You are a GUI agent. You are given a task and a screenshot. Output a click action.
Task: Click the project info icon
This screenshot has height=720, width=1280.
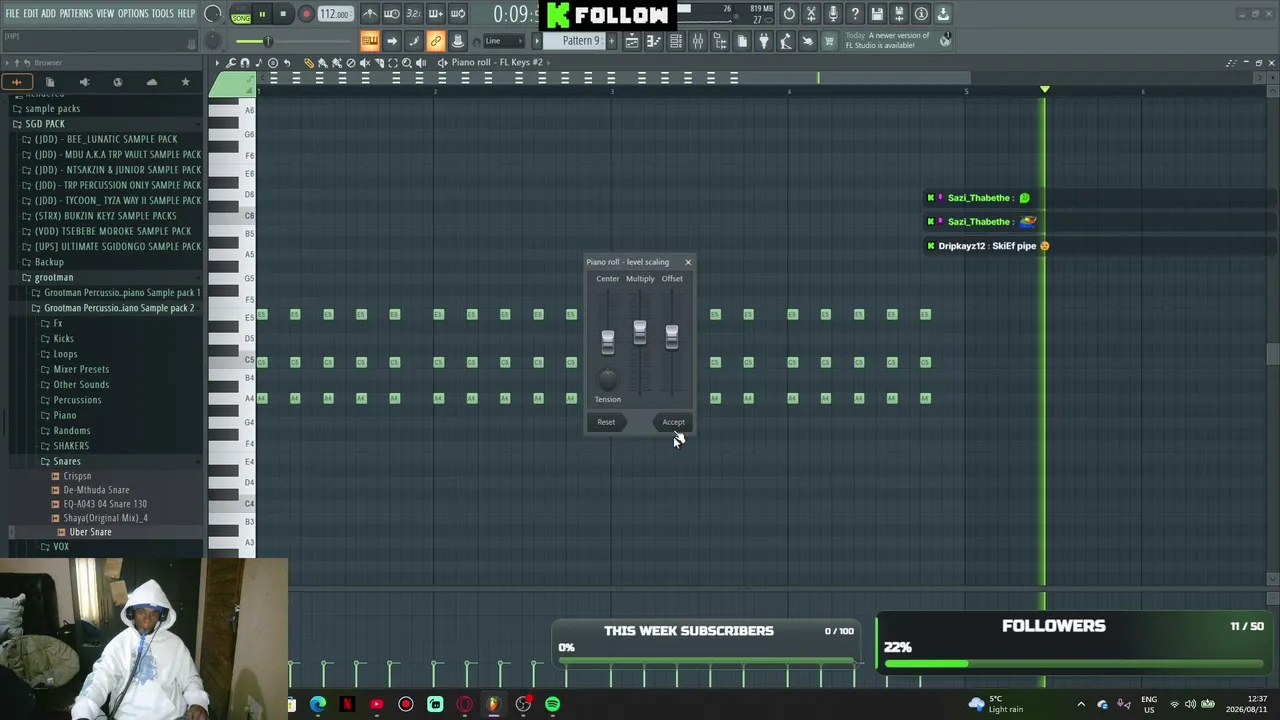pyautogui.click(x=921, y=14)
